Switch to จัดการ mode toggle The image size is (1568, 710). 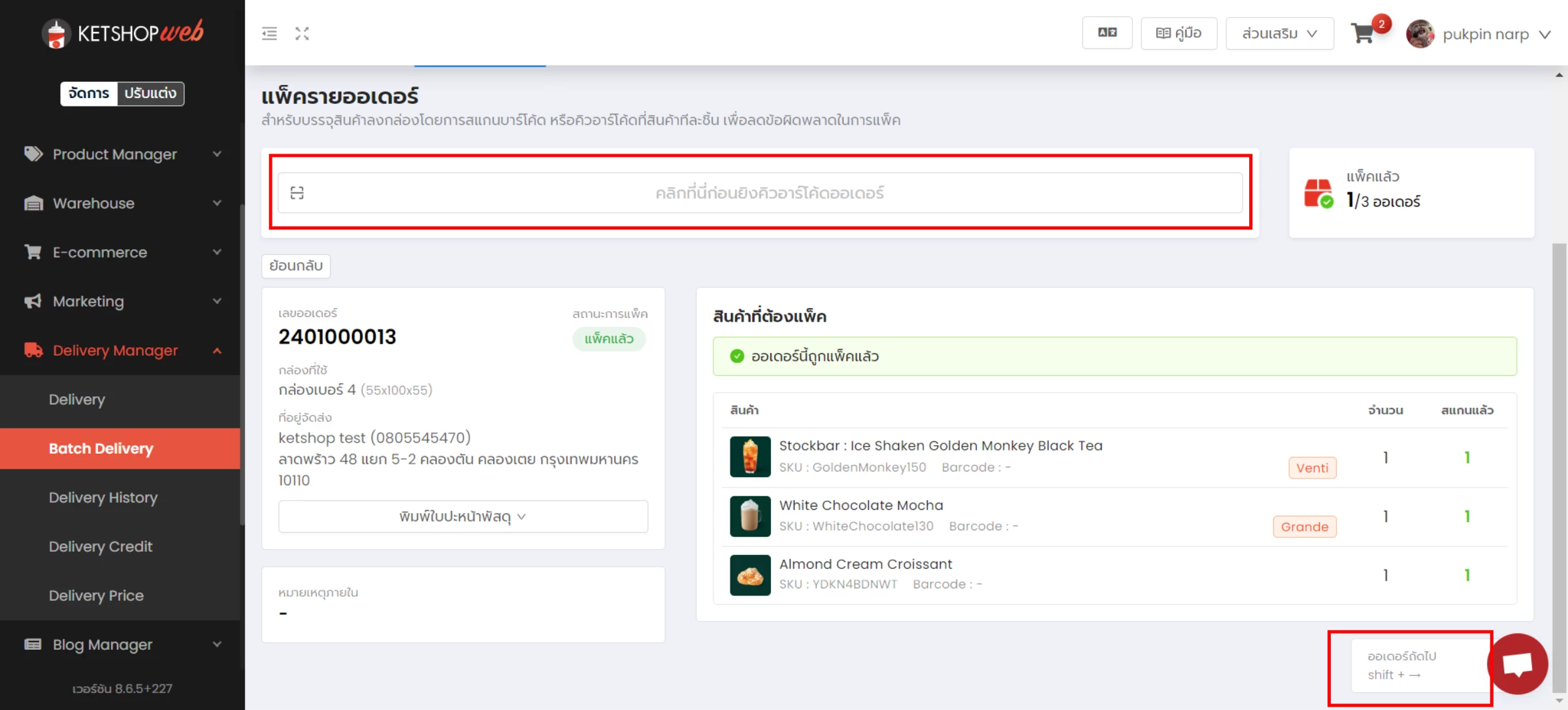click(89, 93)
